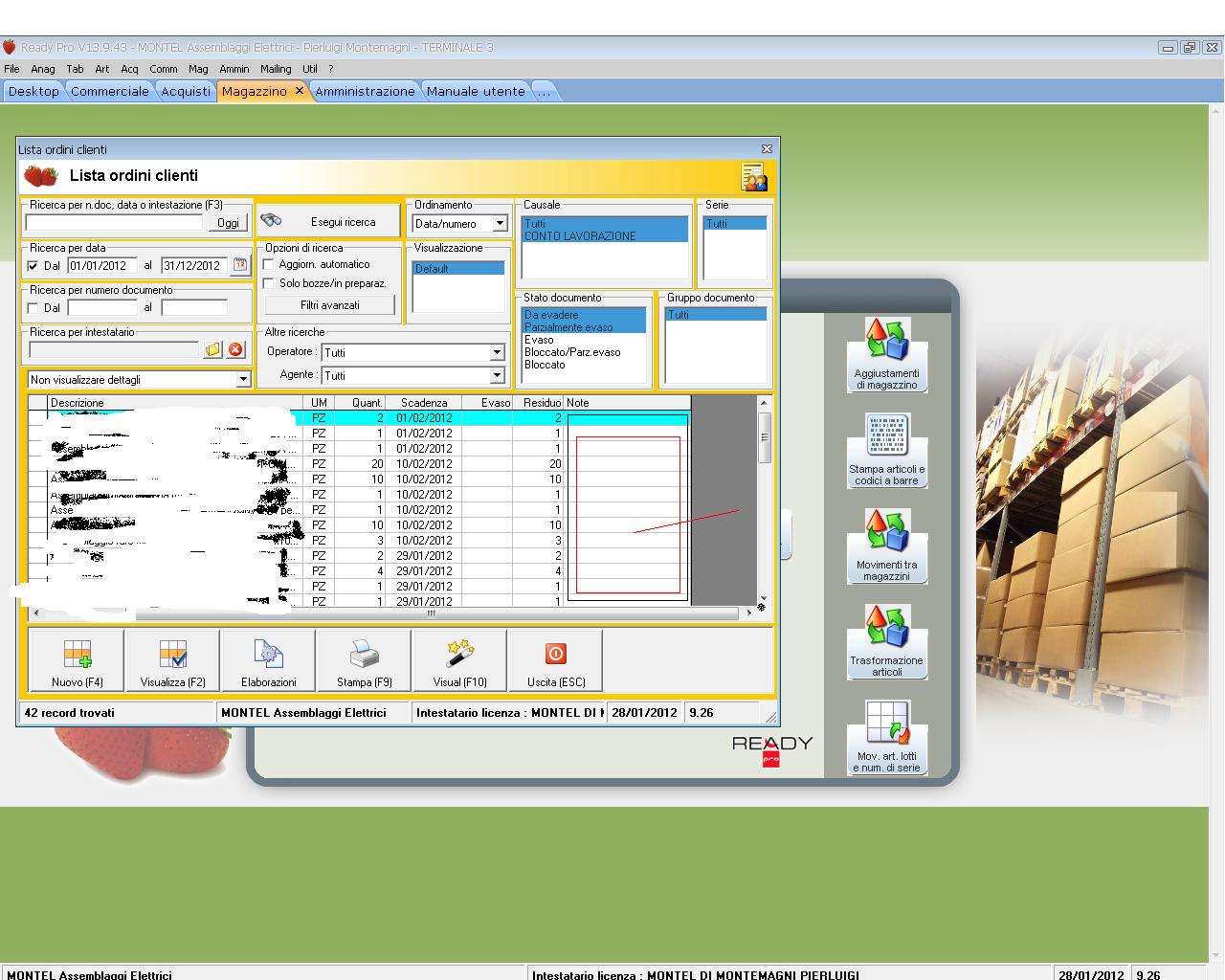Enable Solo bozze/in preparaz. checkbox

[x=269, y=283]
